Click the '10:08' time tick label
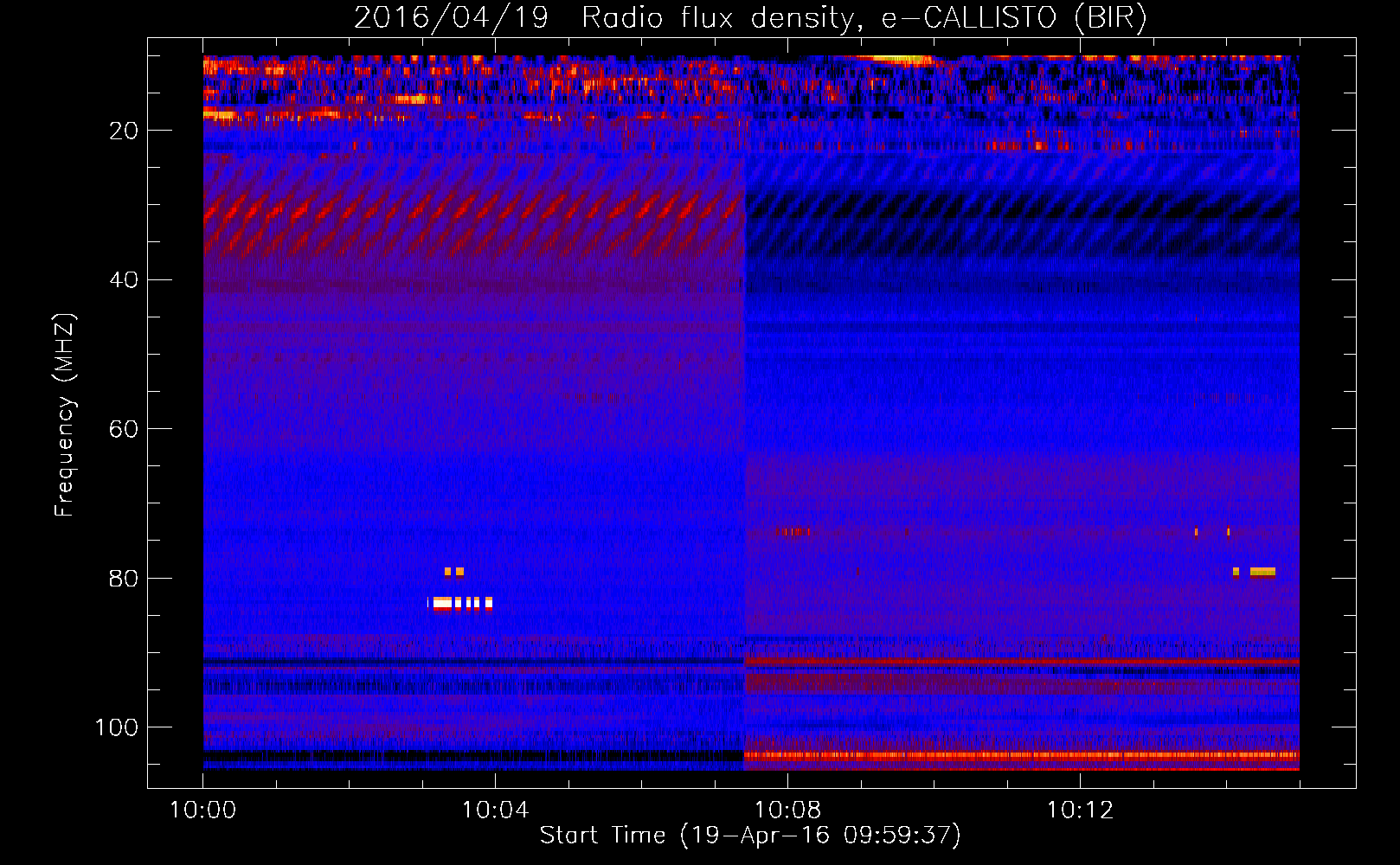 [787, 810]
